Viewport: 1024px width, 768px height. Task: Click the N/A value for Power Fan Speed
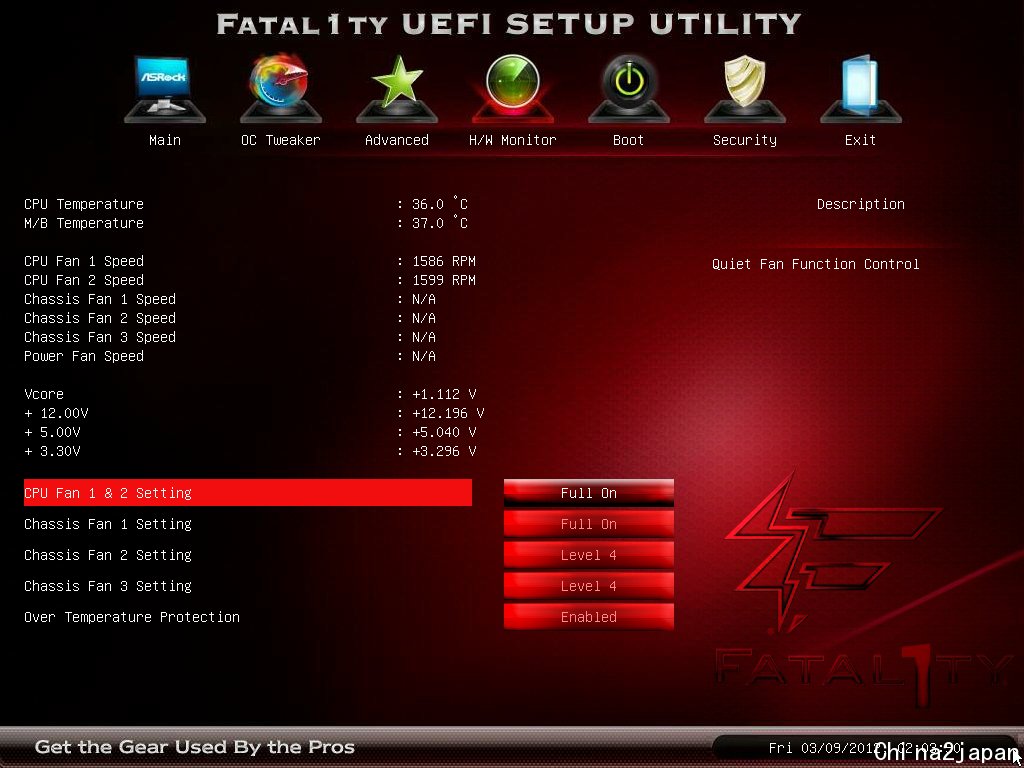coord(424,356)
